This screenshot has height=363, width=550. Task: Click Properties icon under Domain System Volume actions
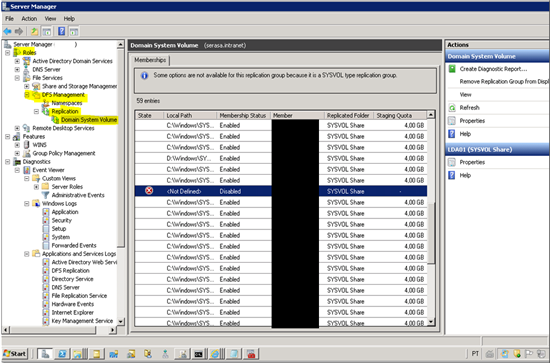[452, 121]
